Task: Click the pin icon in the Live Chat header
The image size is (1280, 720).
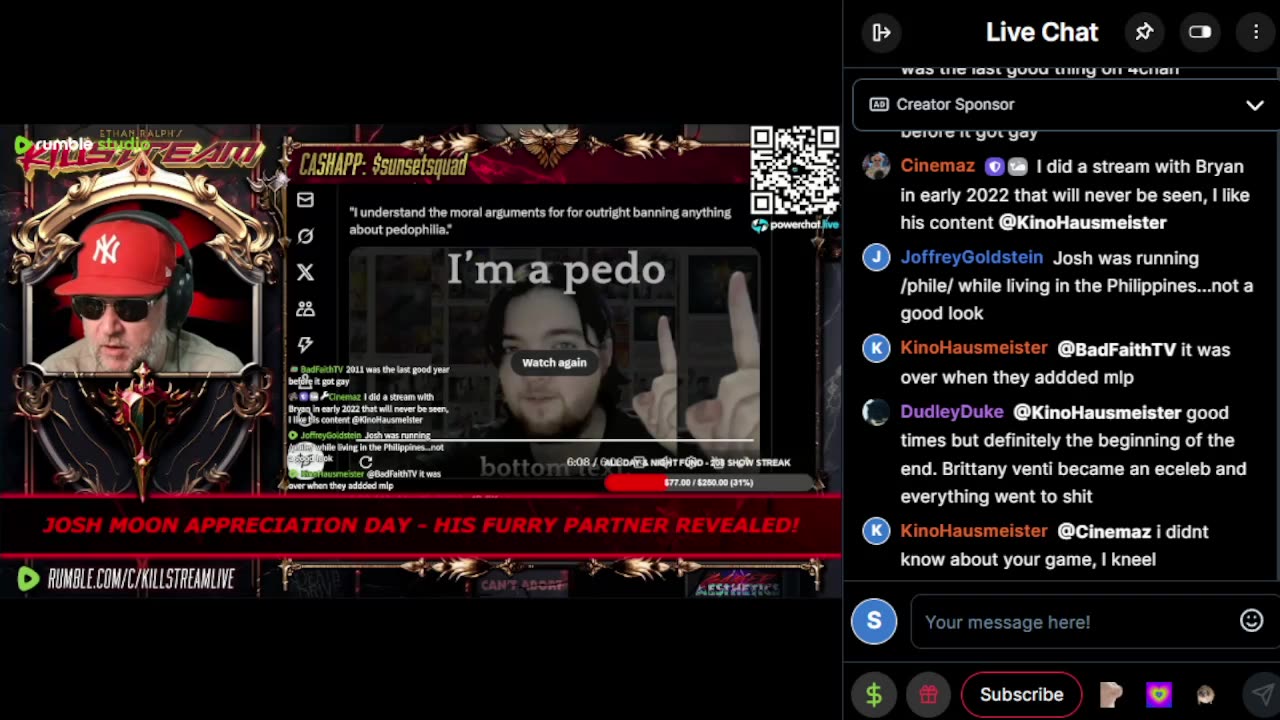Action: coord(1144,32)
